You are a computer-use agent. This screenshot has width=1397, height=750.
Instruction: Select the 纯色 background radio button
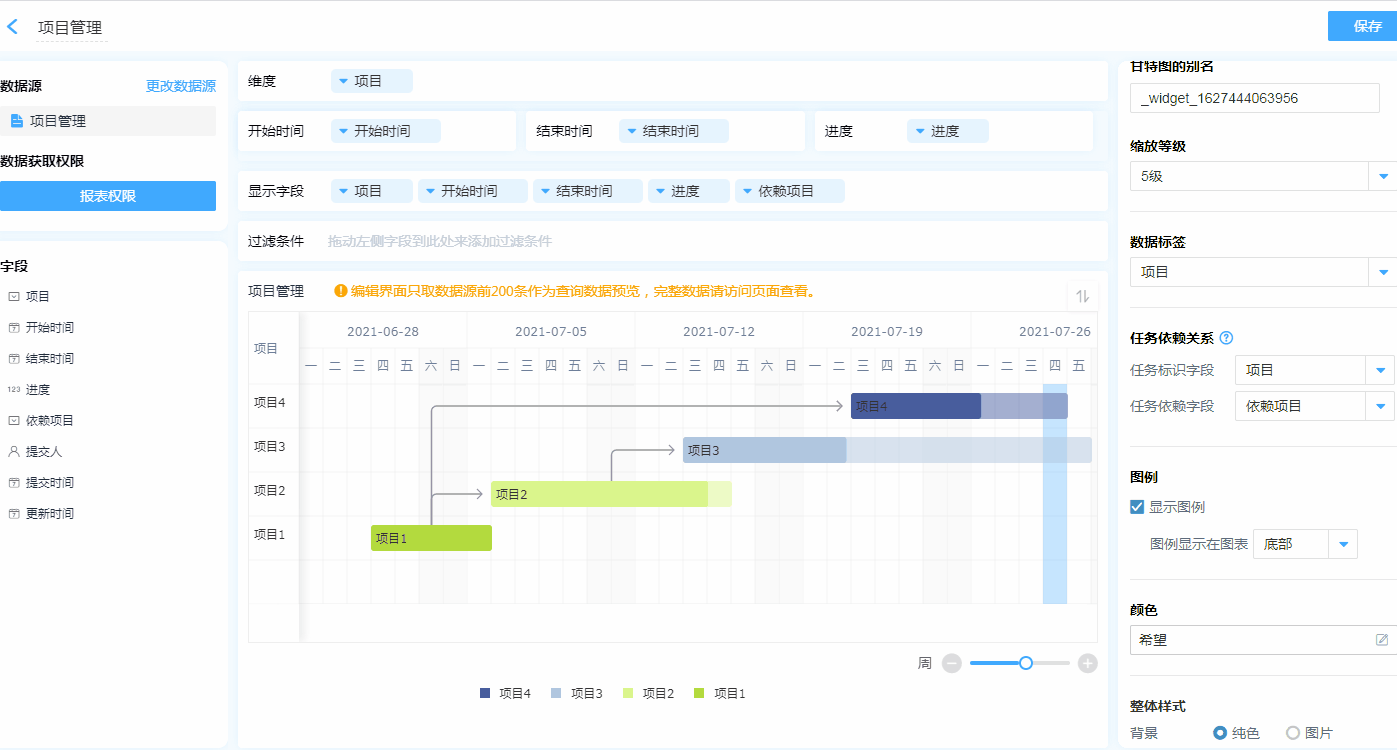1220,733
